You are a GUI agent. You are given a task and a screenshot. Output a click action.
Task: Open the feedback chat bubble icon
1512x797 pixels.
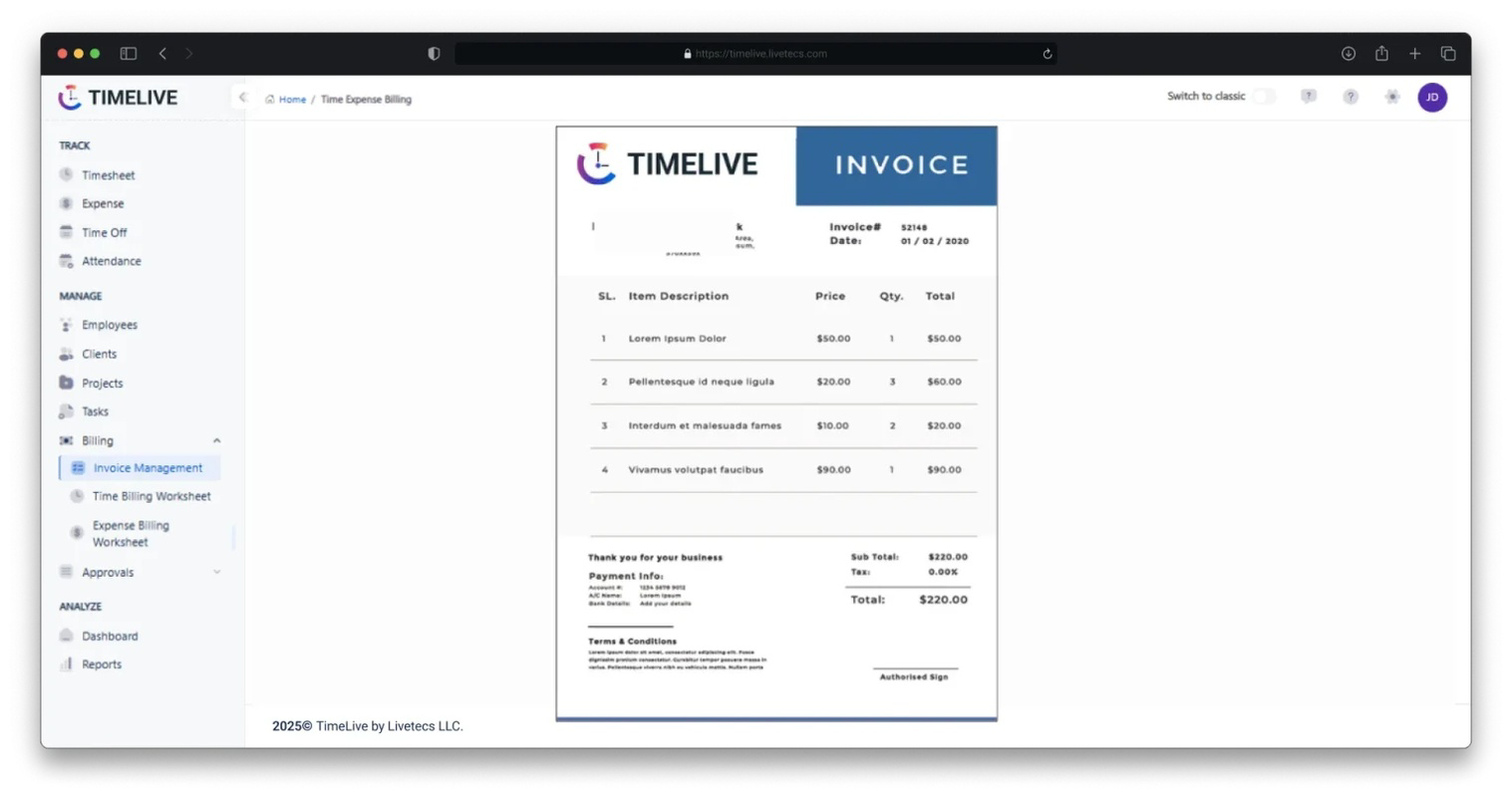point(1309,97)
